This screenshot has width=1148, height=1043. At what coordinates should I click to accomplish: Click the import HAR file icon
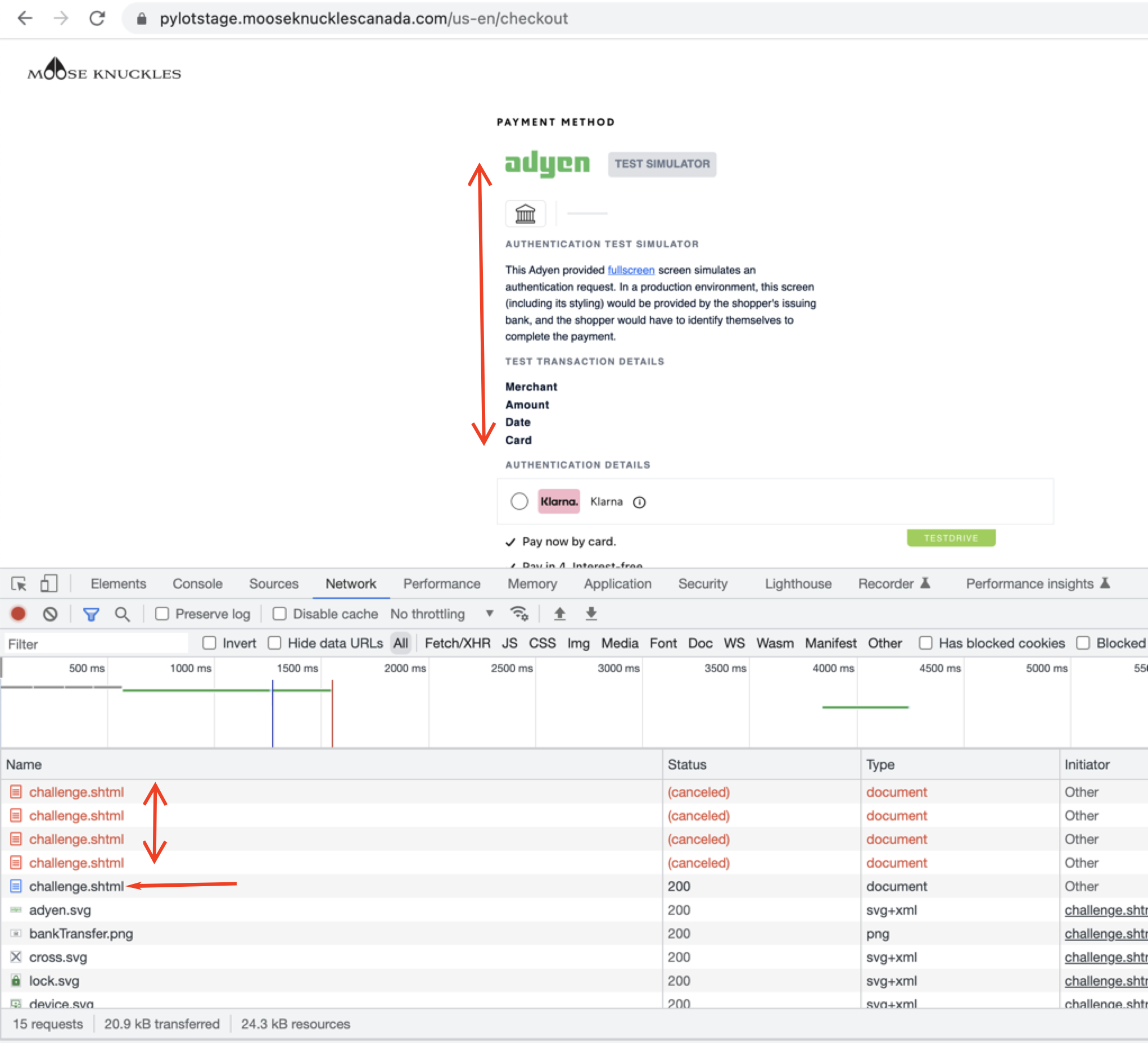(x=560, y=614)
